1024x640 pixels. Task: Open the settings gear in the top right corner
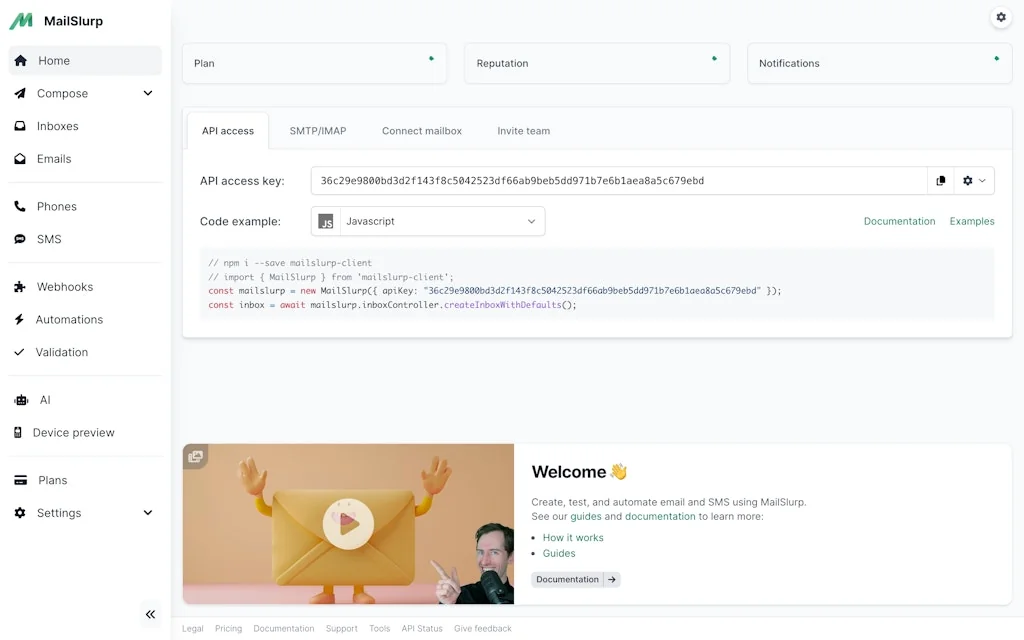pos(1001,17)
